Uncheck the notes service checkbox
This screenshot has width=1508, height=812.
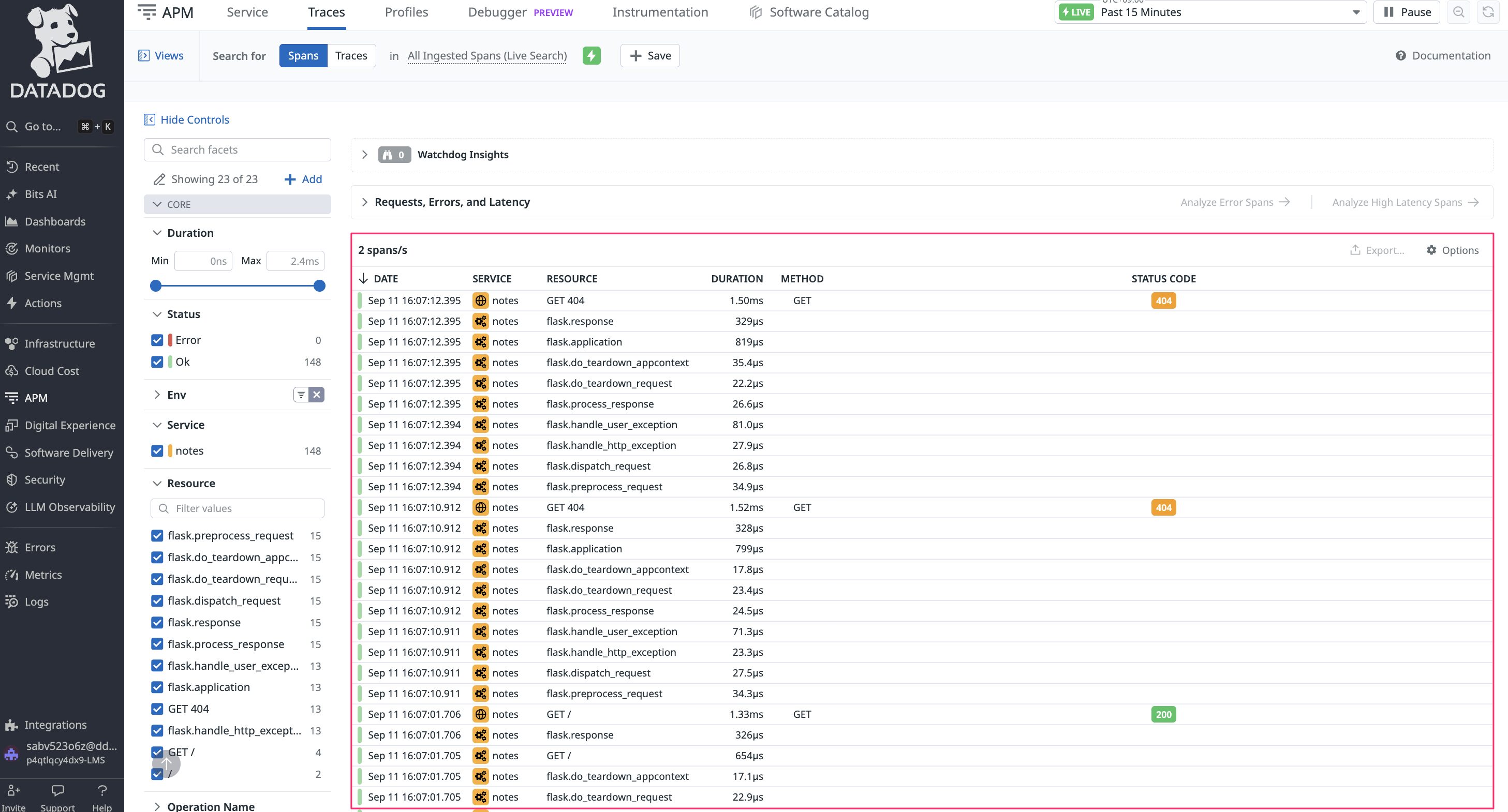pos(157,451)
